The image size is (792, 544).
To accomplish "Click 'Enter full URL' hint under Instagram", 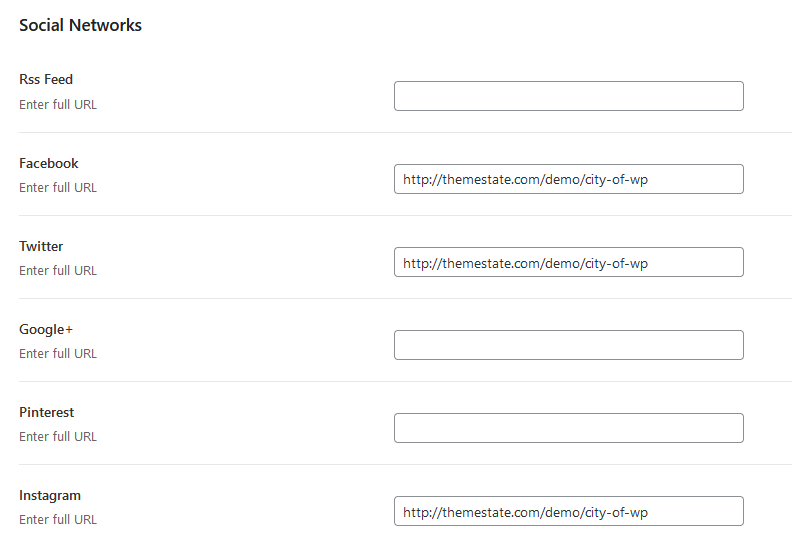I will (58, 520).
